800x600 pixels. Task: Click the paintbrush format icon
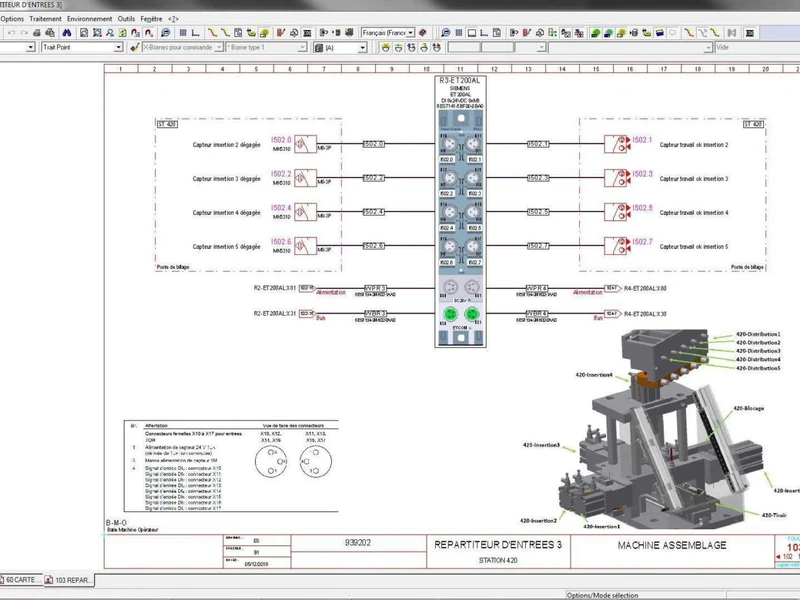tap(136, 47)
